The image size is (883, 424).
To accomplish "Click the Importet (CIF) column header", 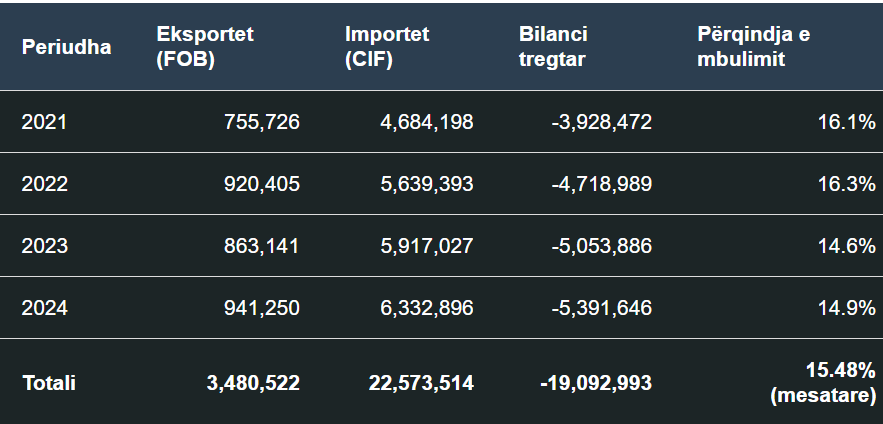I will click(x=387, y=47).
